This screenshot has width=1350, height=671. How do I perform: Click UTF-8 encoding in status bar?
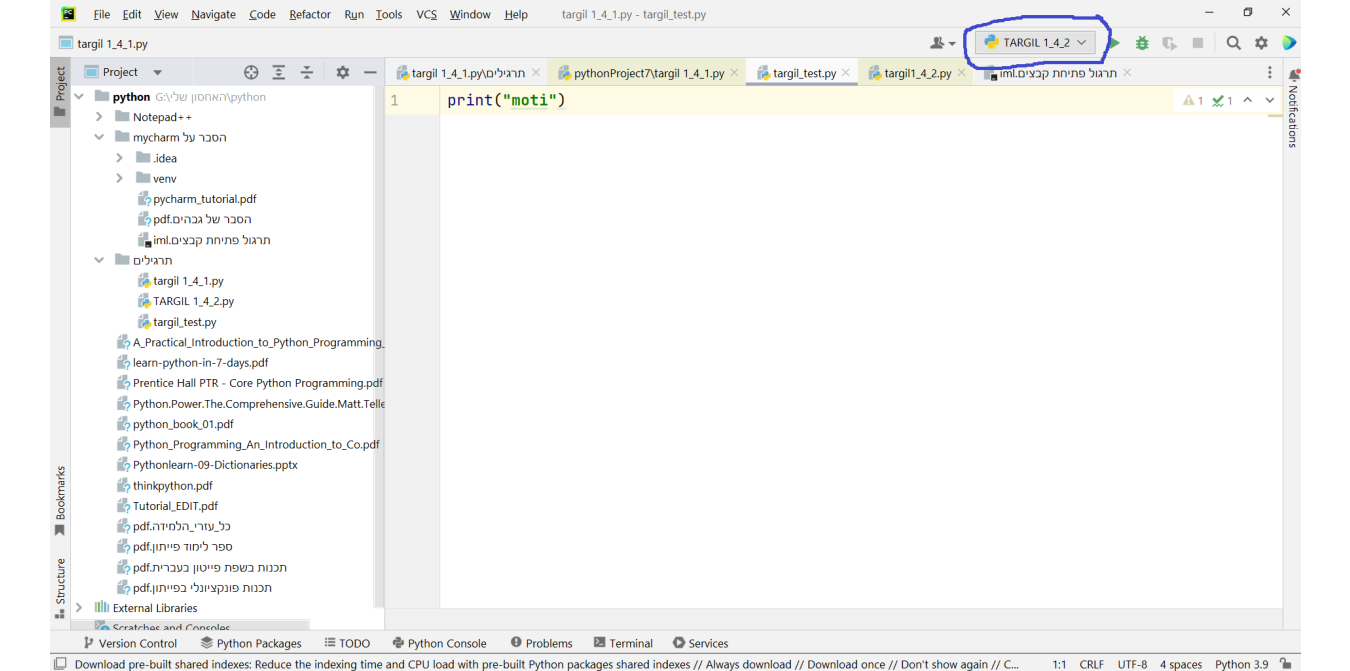1132,664
